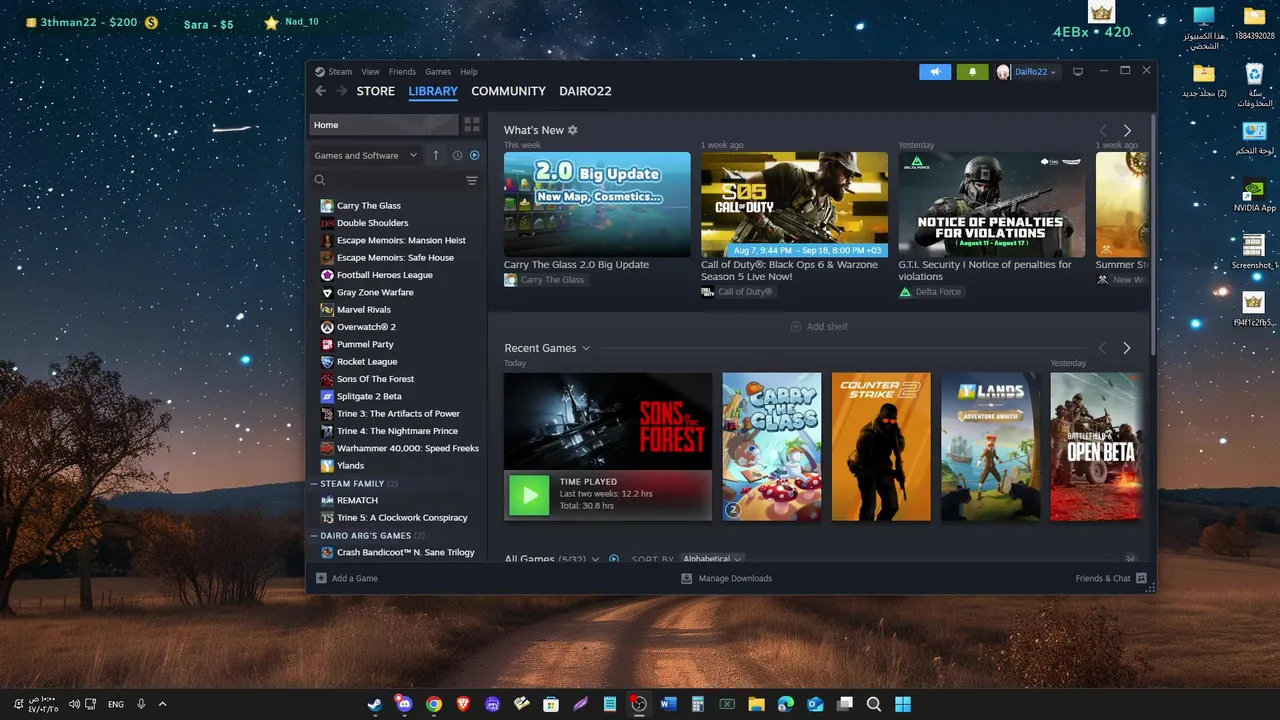1280x720 pixels.
Task: Collapse DAIRO ARG'S GAMES section
Action: coord(314,536)
